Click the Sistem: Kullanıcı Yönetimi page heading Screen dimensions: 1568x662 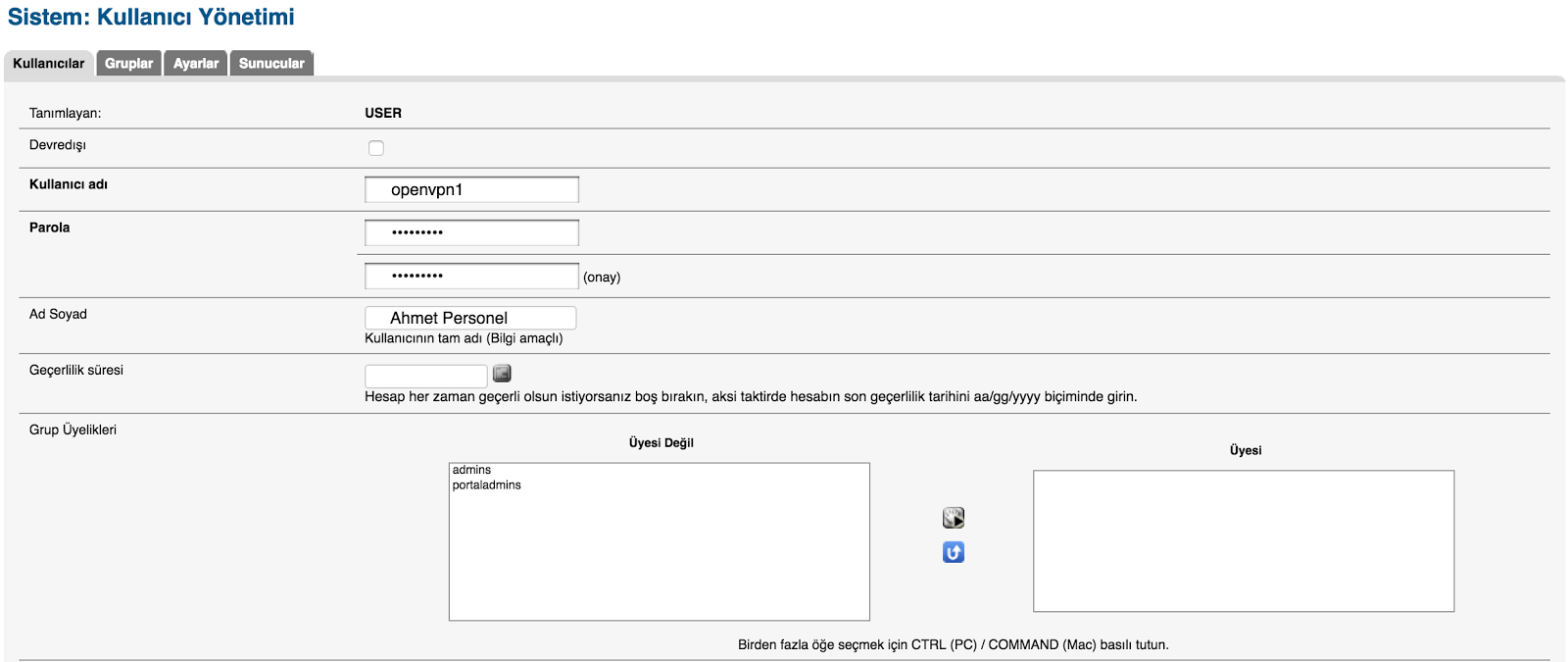coord(151,17)
